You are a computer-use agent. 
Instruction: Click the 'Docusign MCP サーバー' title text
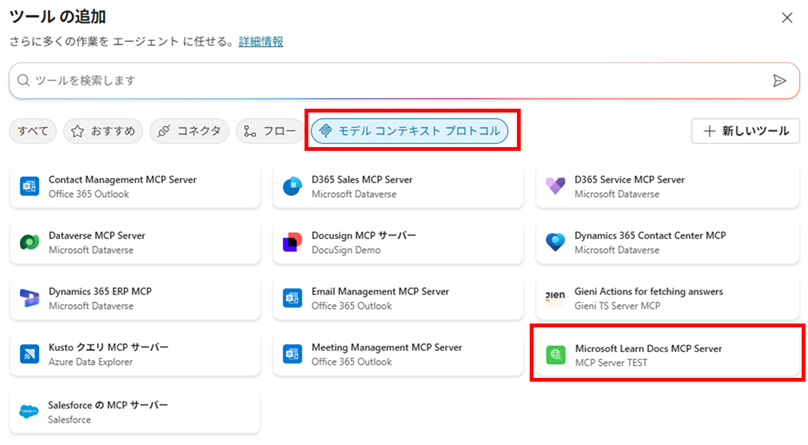coord(364,235)
